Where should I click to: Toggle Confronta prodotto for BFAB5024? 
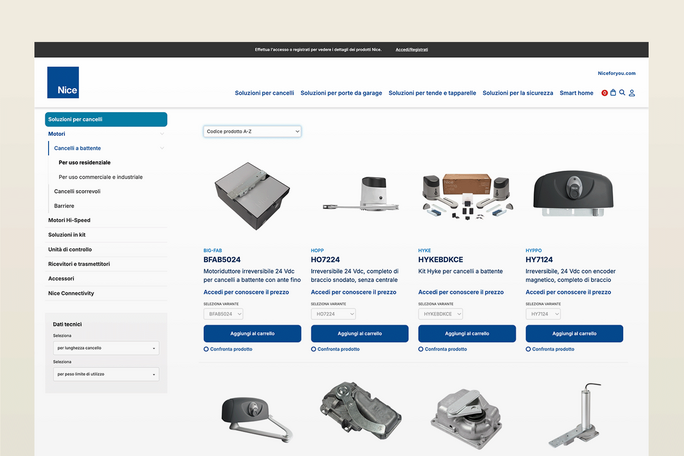point(206,349)
